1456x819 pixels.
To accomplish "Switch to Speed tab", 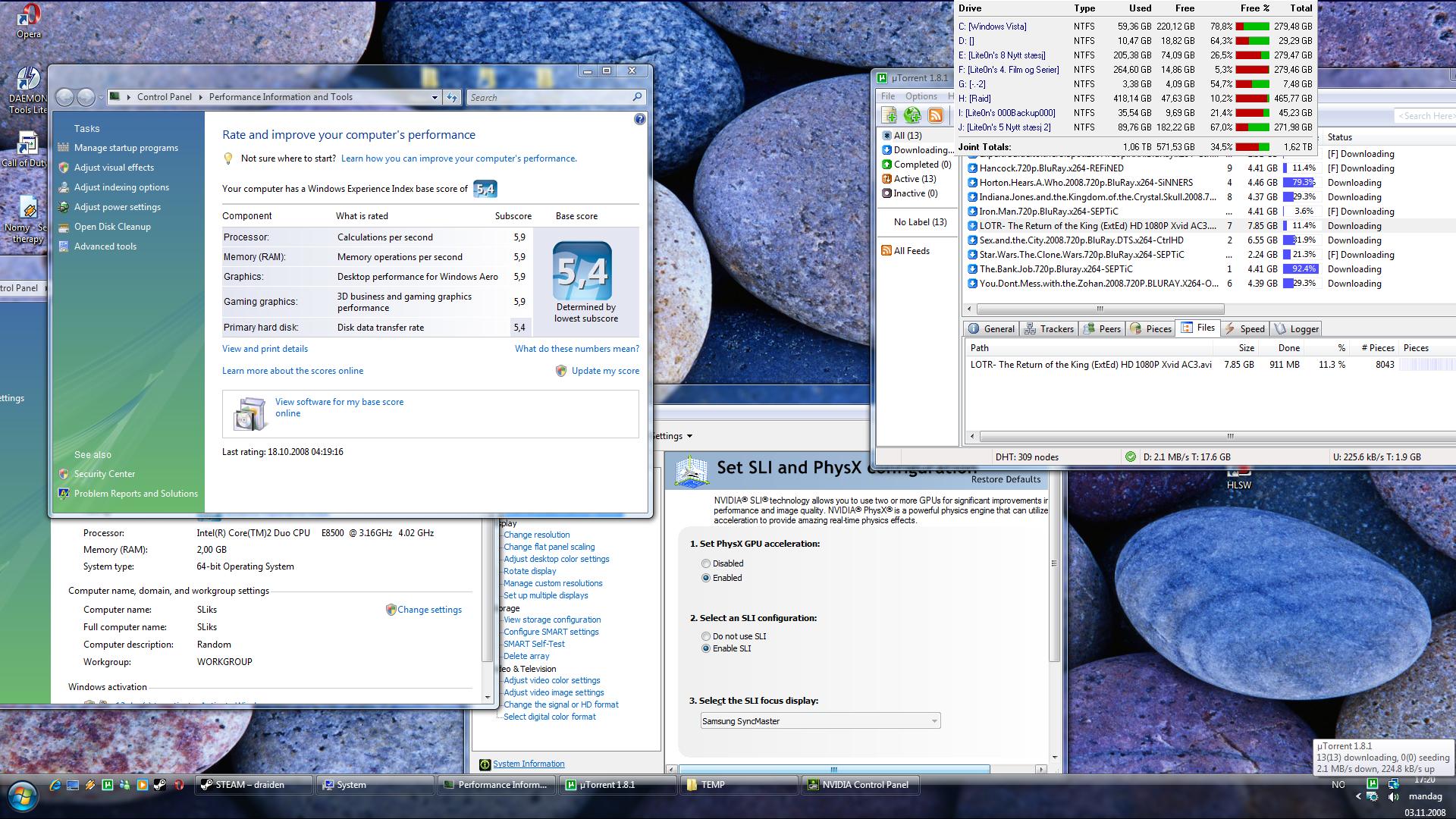I will [x=1244, y=328].
